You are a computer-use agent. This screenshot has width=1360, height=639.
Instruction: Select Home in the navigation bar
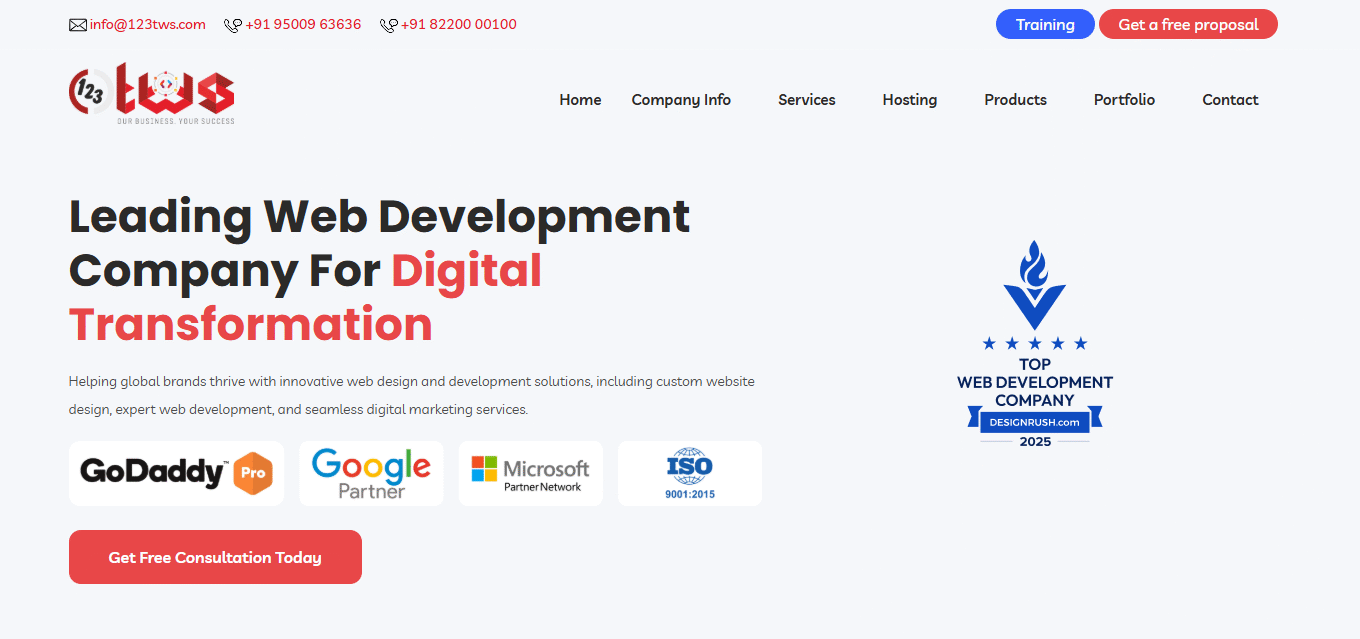pos(580,100)
